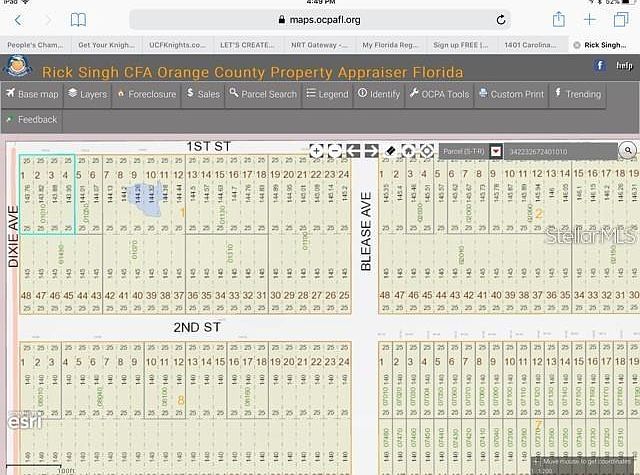This screenshot has width=640, height=475.
Task: Switch to My Florida Reg... tab
Action: tap(390, 45)
